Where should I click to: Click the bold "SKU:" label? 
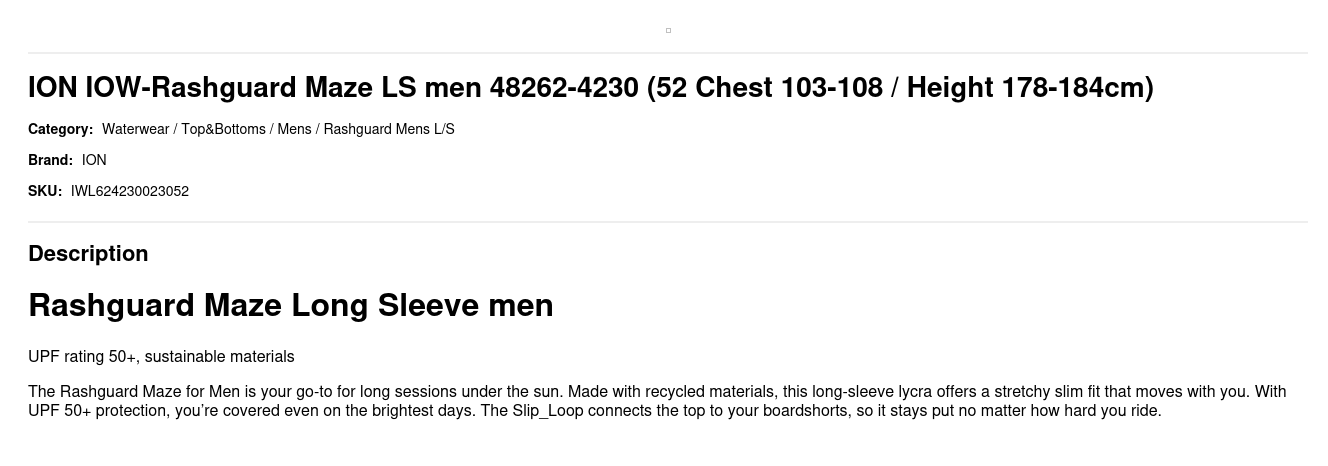pos(45,191)
